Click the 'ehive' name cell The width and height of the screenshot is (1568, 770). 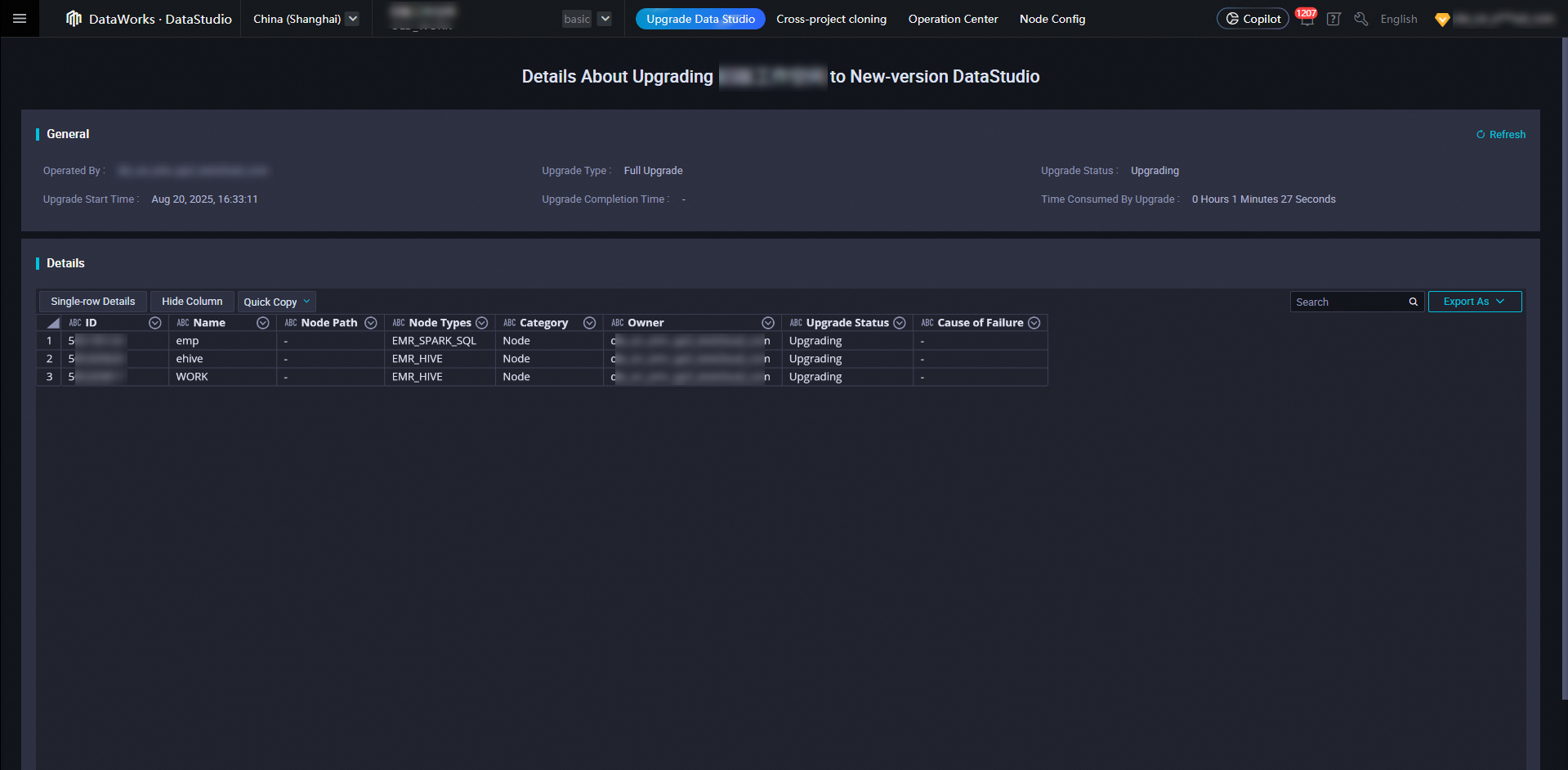click(x=222, y=359)
